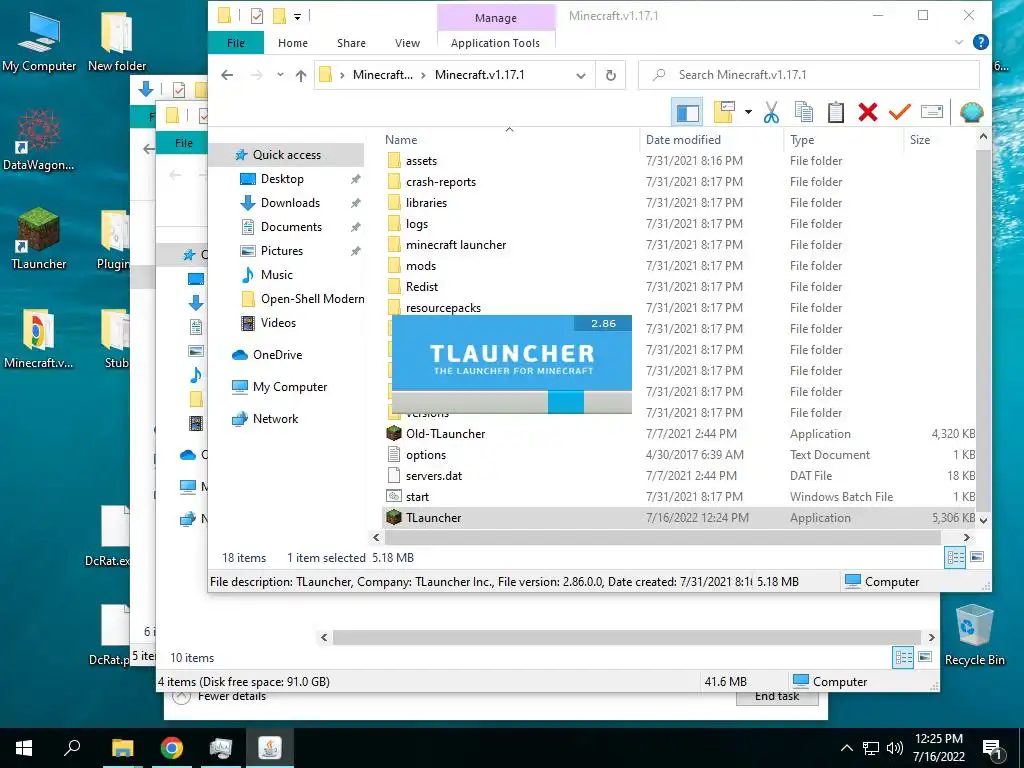This screenshot has height=768, width=1024.
Task: Switch to large icons view in 10 items window
Action: [925, 658]
